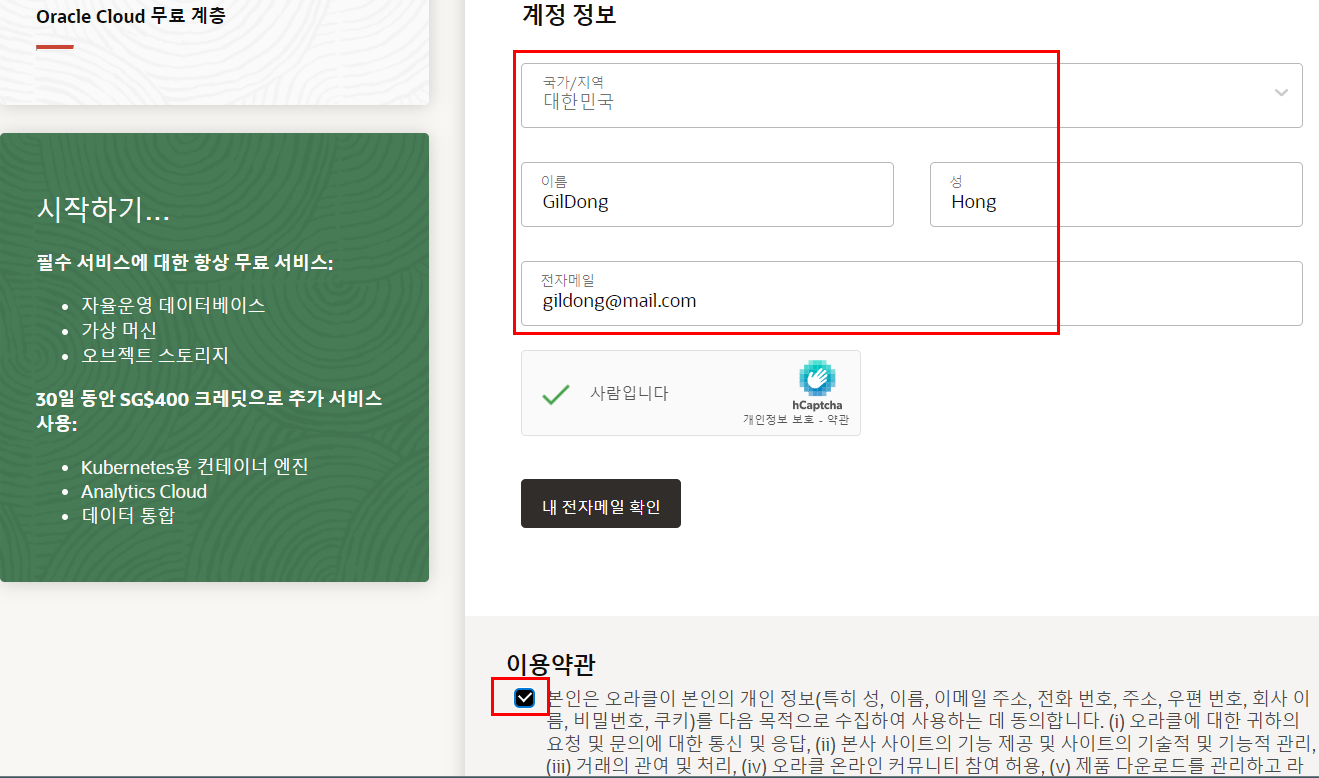Image resolution: width=1319 pixels, height=778 pixels.
Task: Click the 이름 first name field
Action: coord(707,194)
